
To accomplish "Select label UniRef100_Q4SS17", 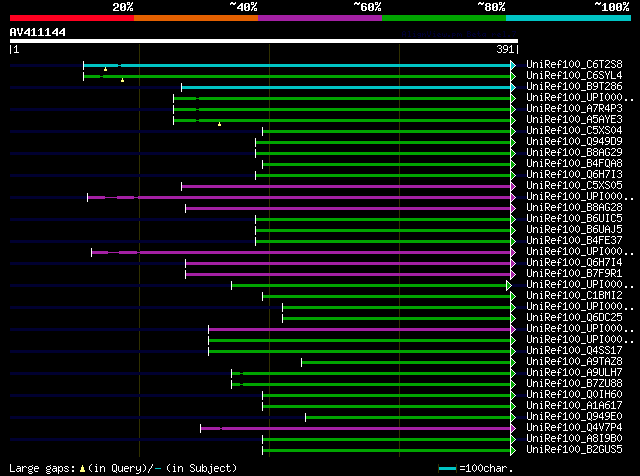I will (x=574, y=351).
